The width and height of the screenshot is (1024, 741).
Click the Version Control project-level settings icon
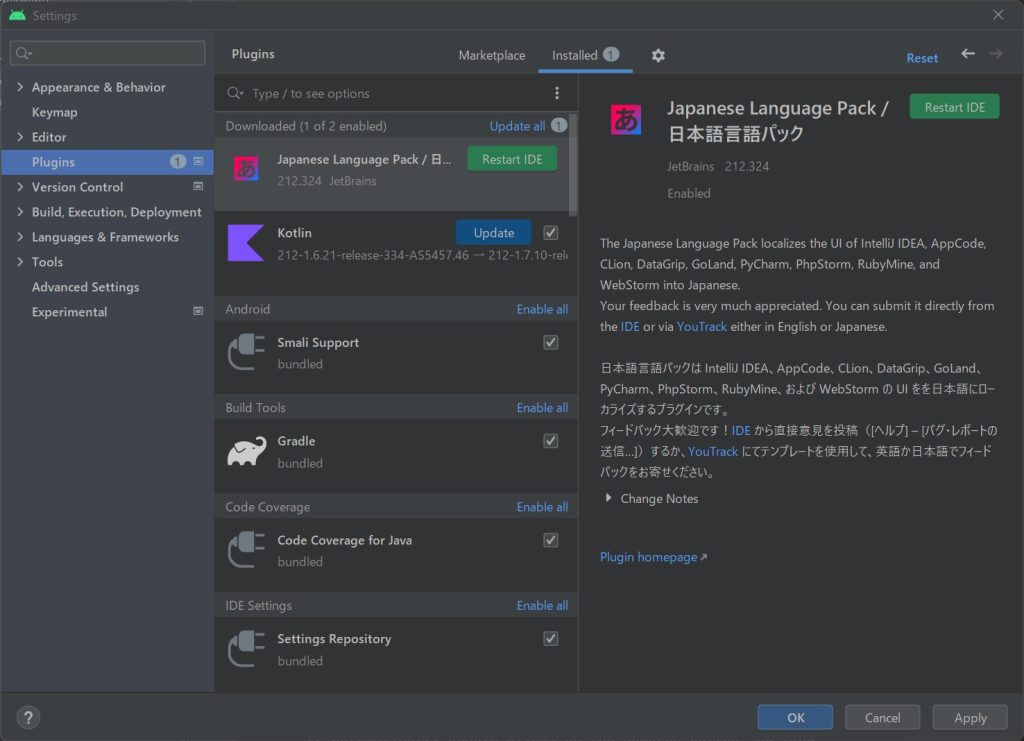click(x=198, y=186)
